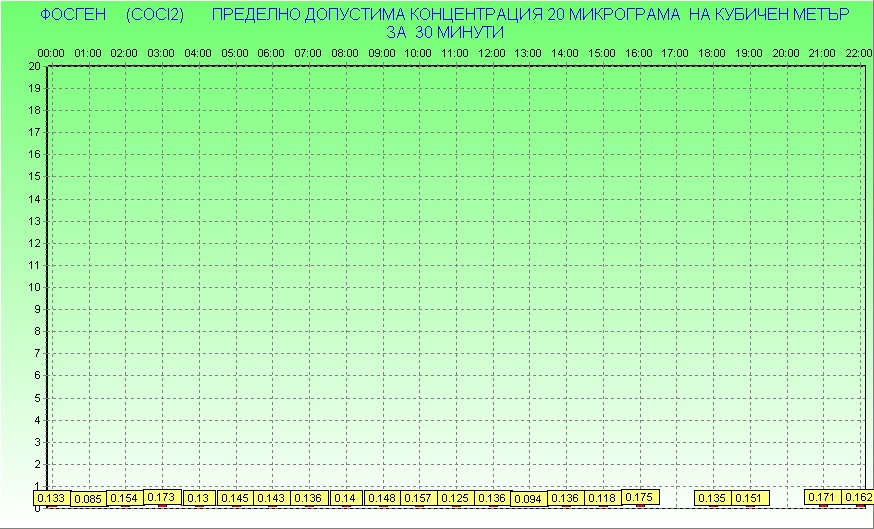
Task: Click the 12:00 time axis label
Action: coord(491,53)
